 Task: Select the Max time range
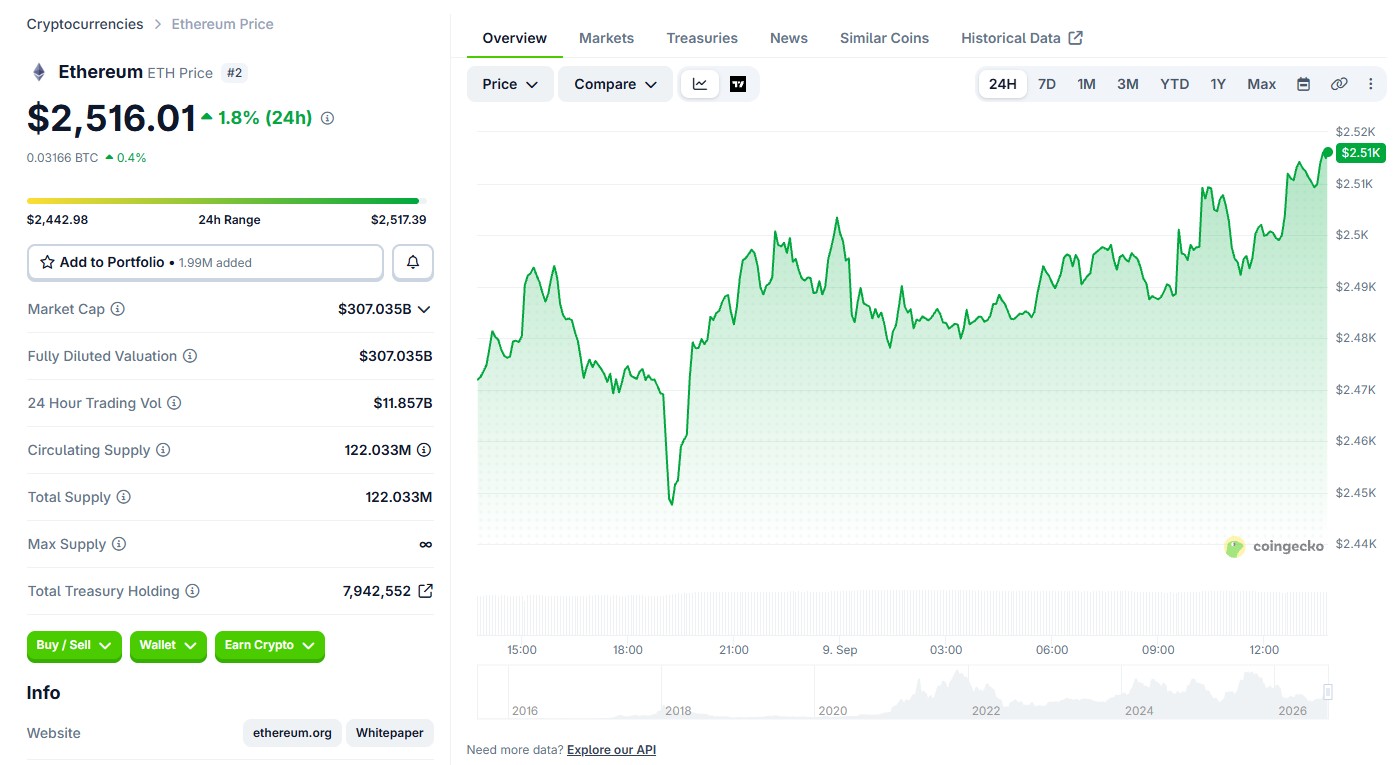pos(1262,84)
